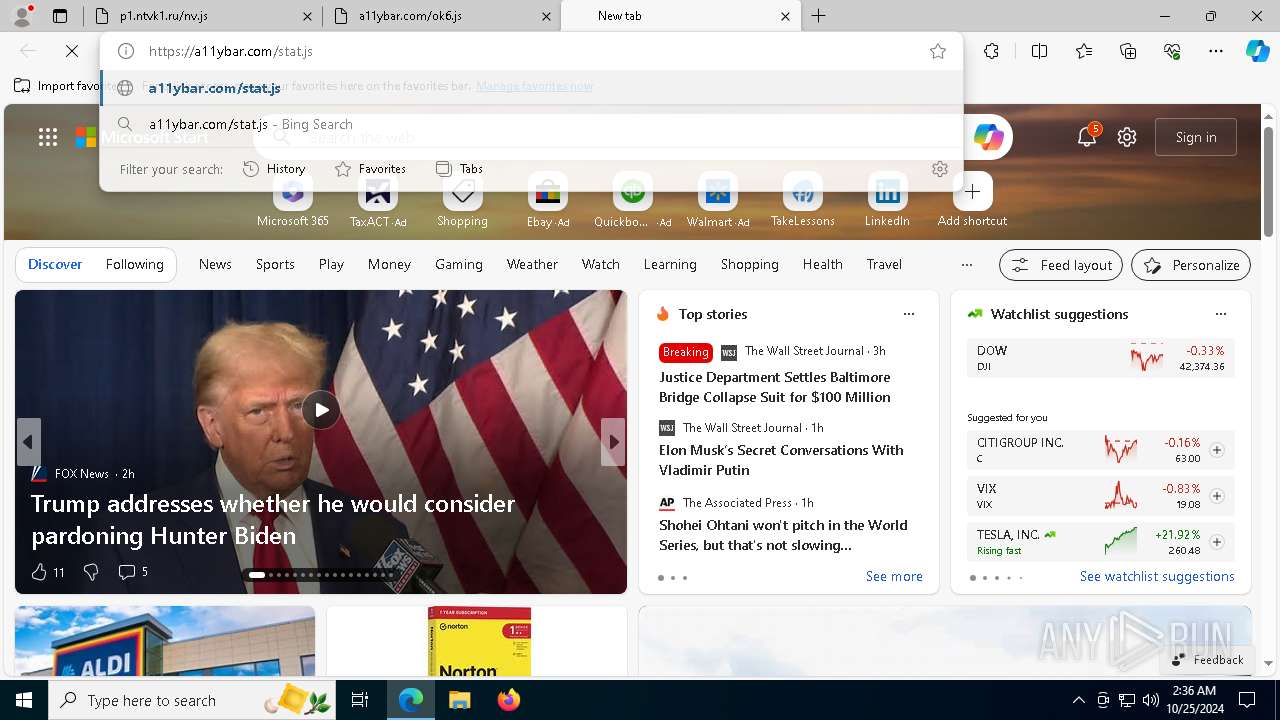Open Copilot button near search box
This screenshot has width=1280, height=720.
coord(988,137)
